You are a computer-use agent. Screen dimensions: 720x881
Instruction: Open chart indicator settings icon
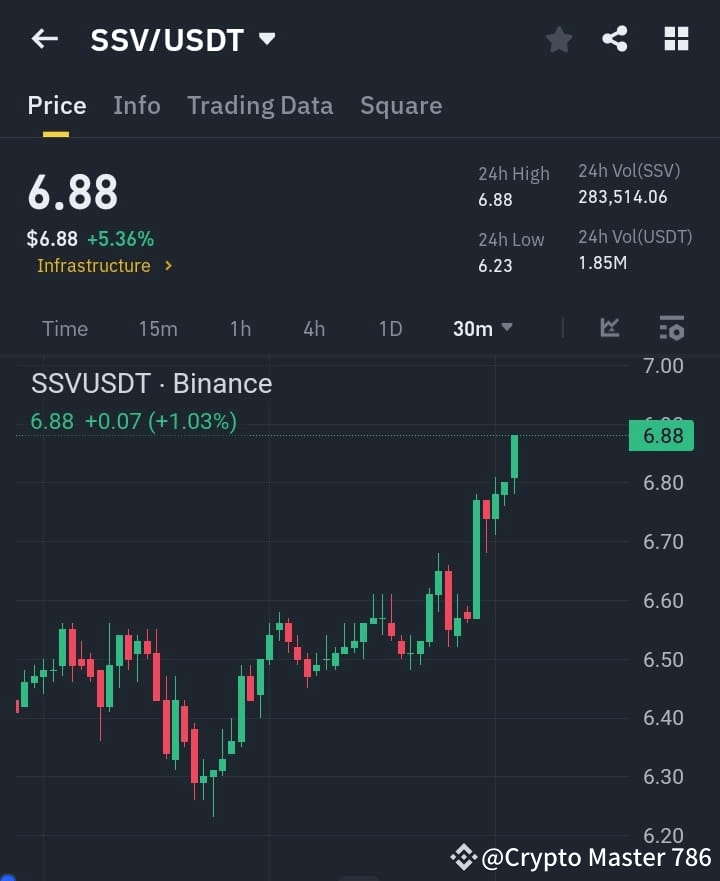coord(671,328)
